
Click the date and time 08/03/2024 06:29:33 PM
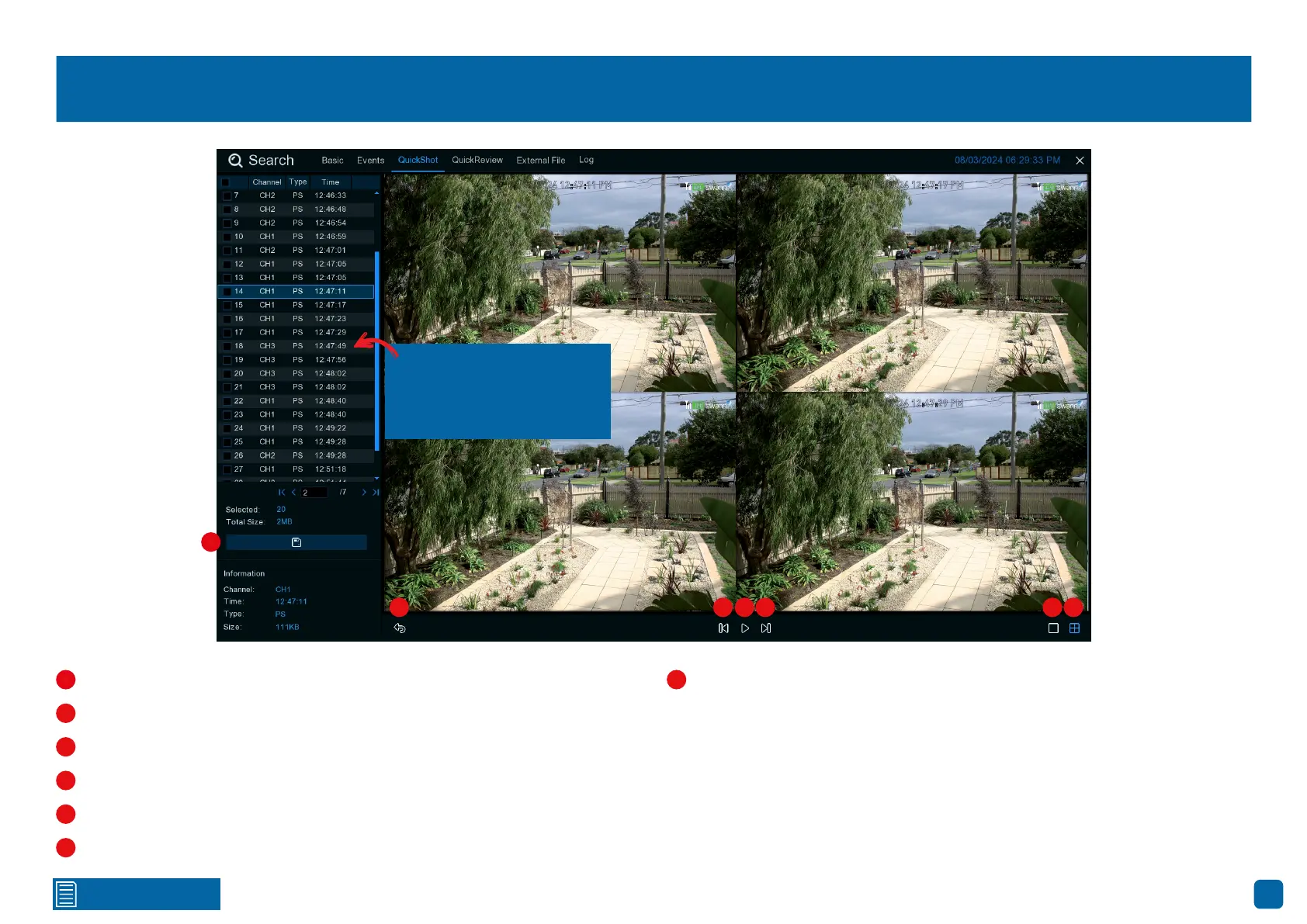coord(1007,161)
